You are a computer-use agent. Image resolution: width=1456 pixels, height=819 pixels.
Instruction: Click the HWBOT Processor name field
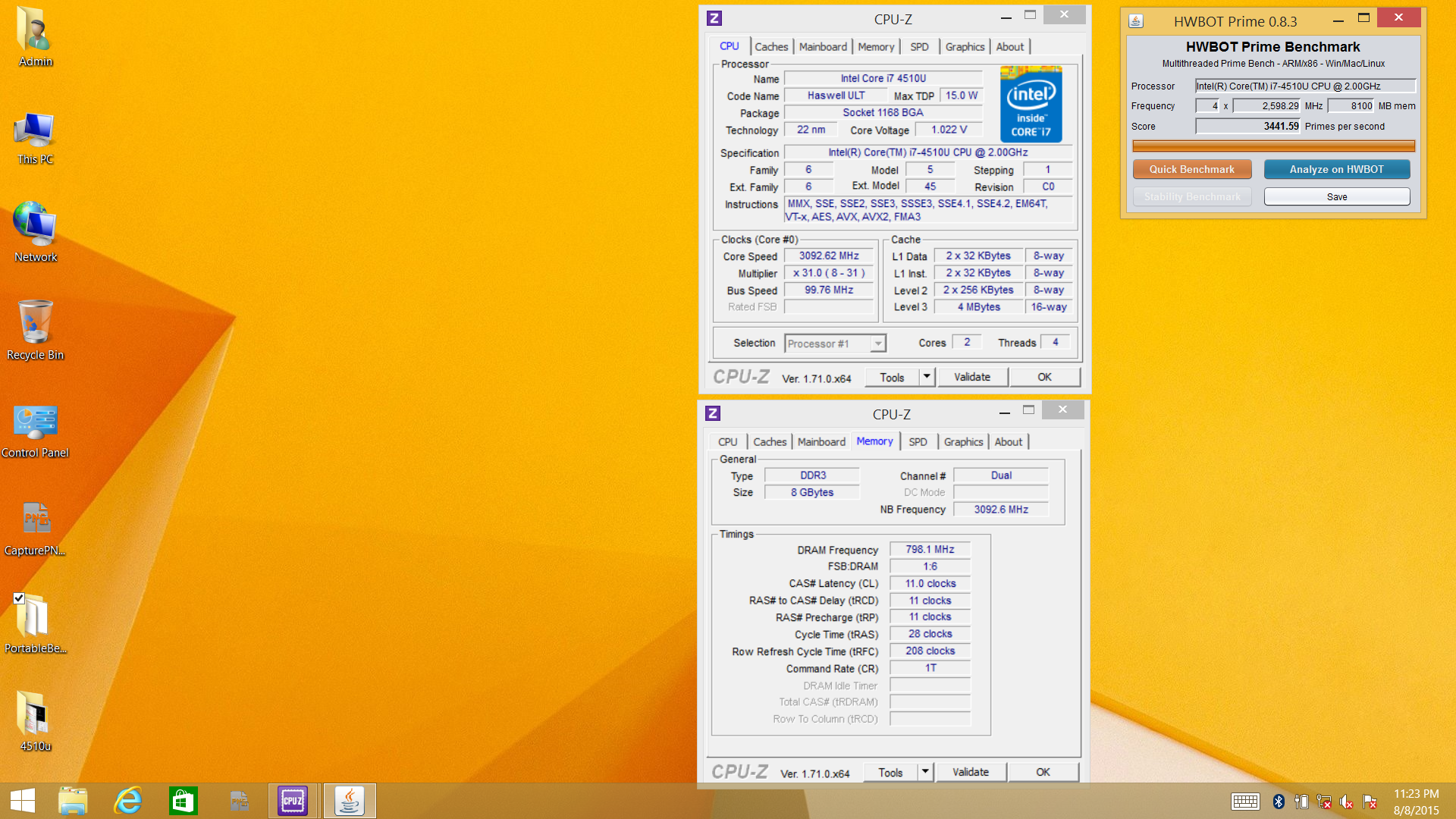(1305, 86)
